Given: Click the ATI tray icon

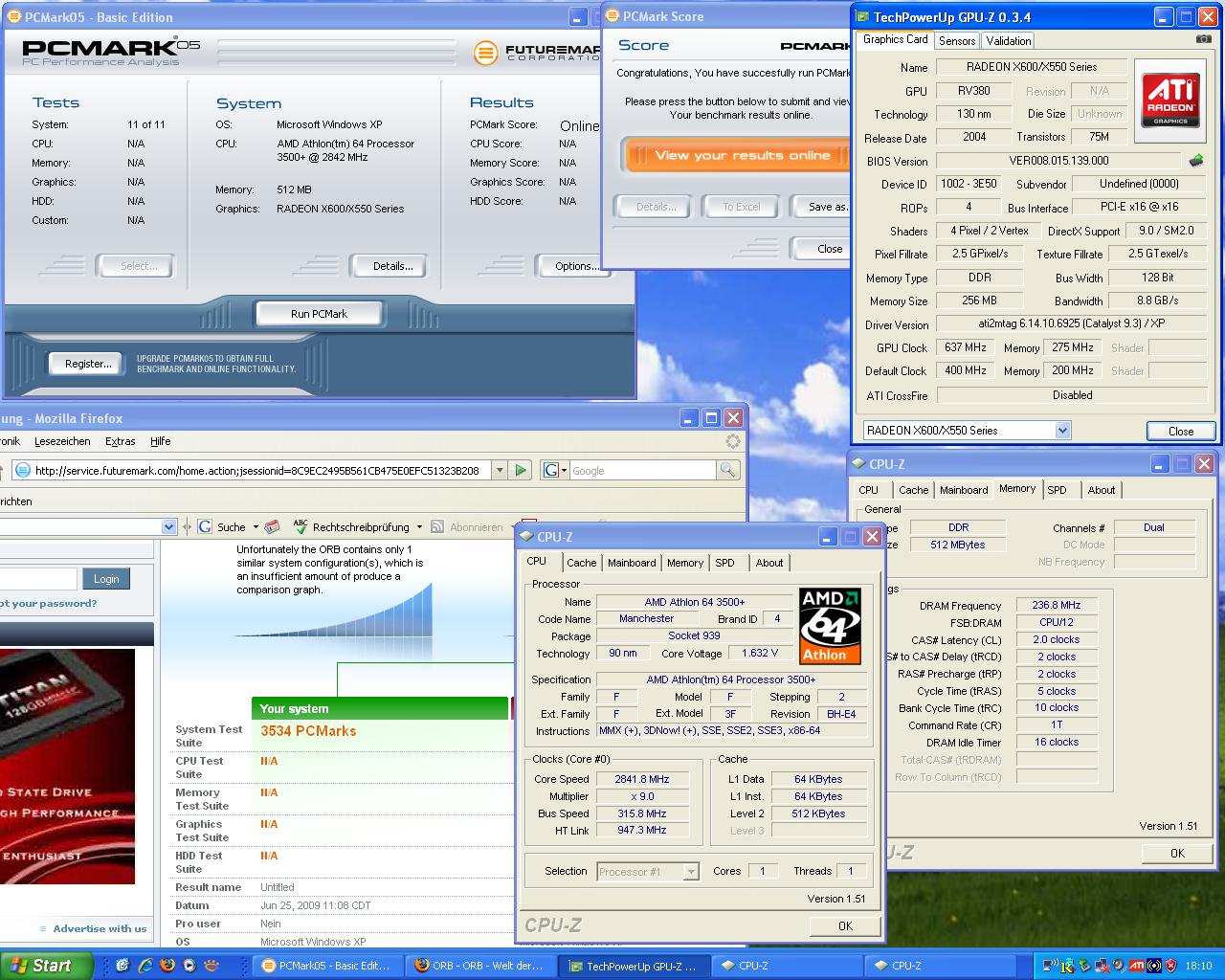Looking at the screenshot, I should click(x=1137, y=966).
